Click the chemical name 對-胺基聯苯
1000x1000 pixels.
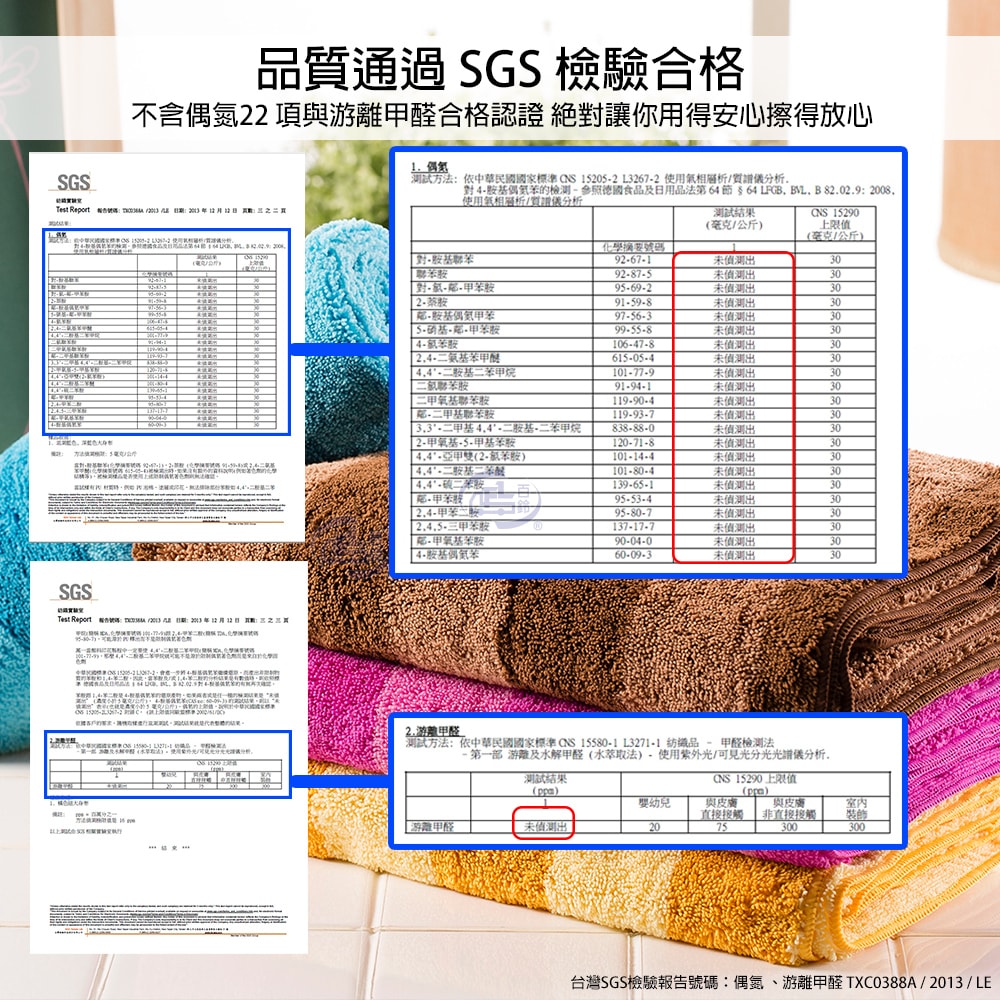coord(445,260)
